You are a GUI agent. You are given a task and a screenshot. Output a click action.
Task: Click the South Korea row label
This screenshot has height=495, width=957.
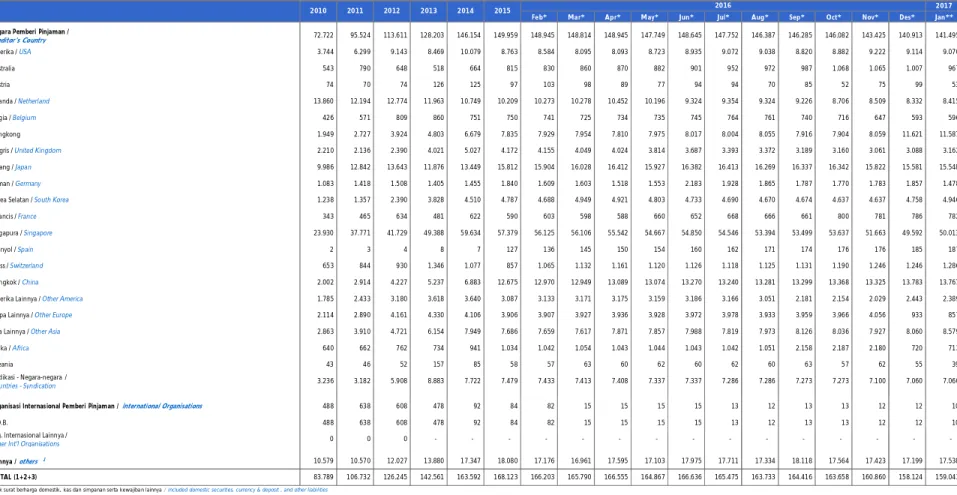pos(51,200)
